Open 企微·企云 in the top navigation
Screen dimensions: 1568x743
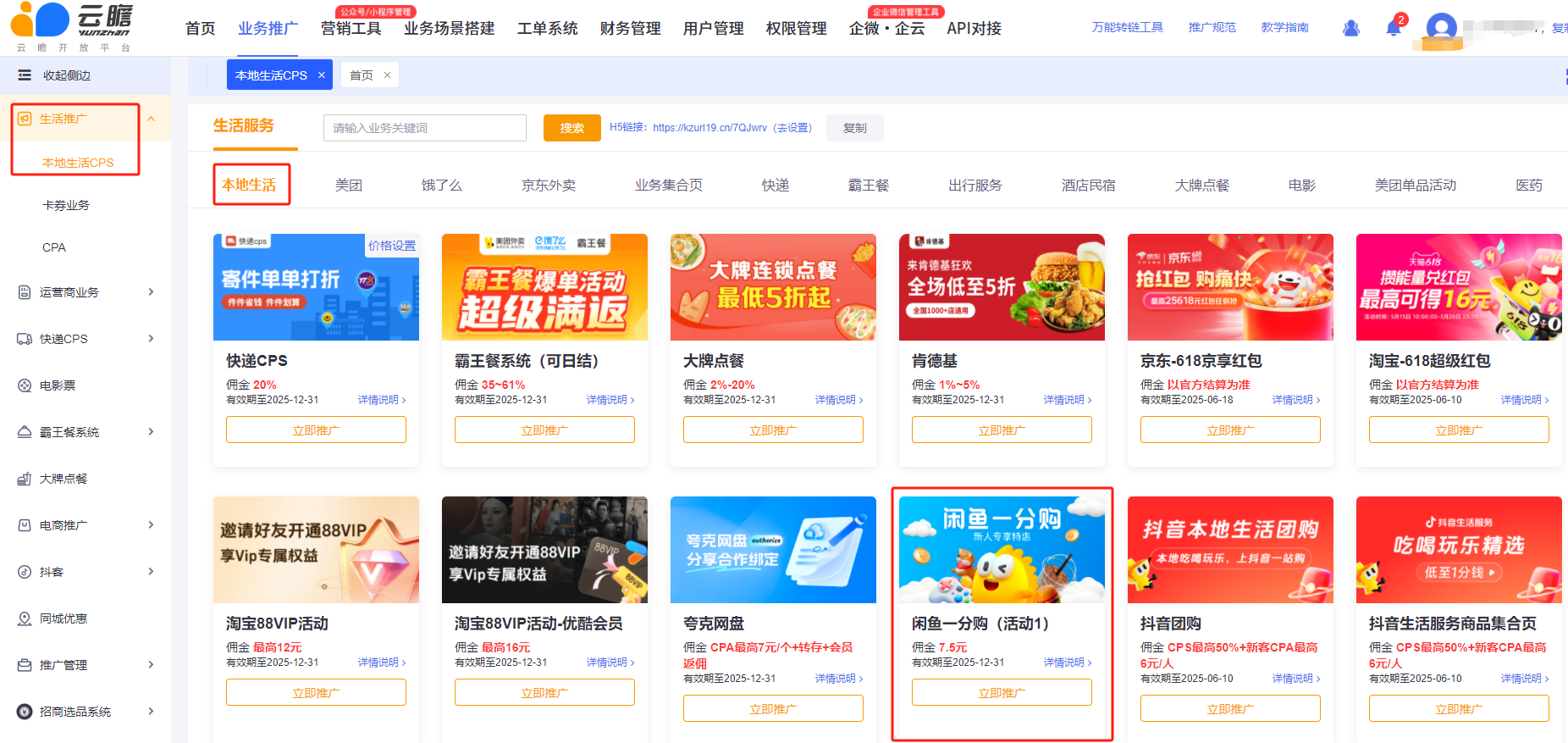pos(887,29)
